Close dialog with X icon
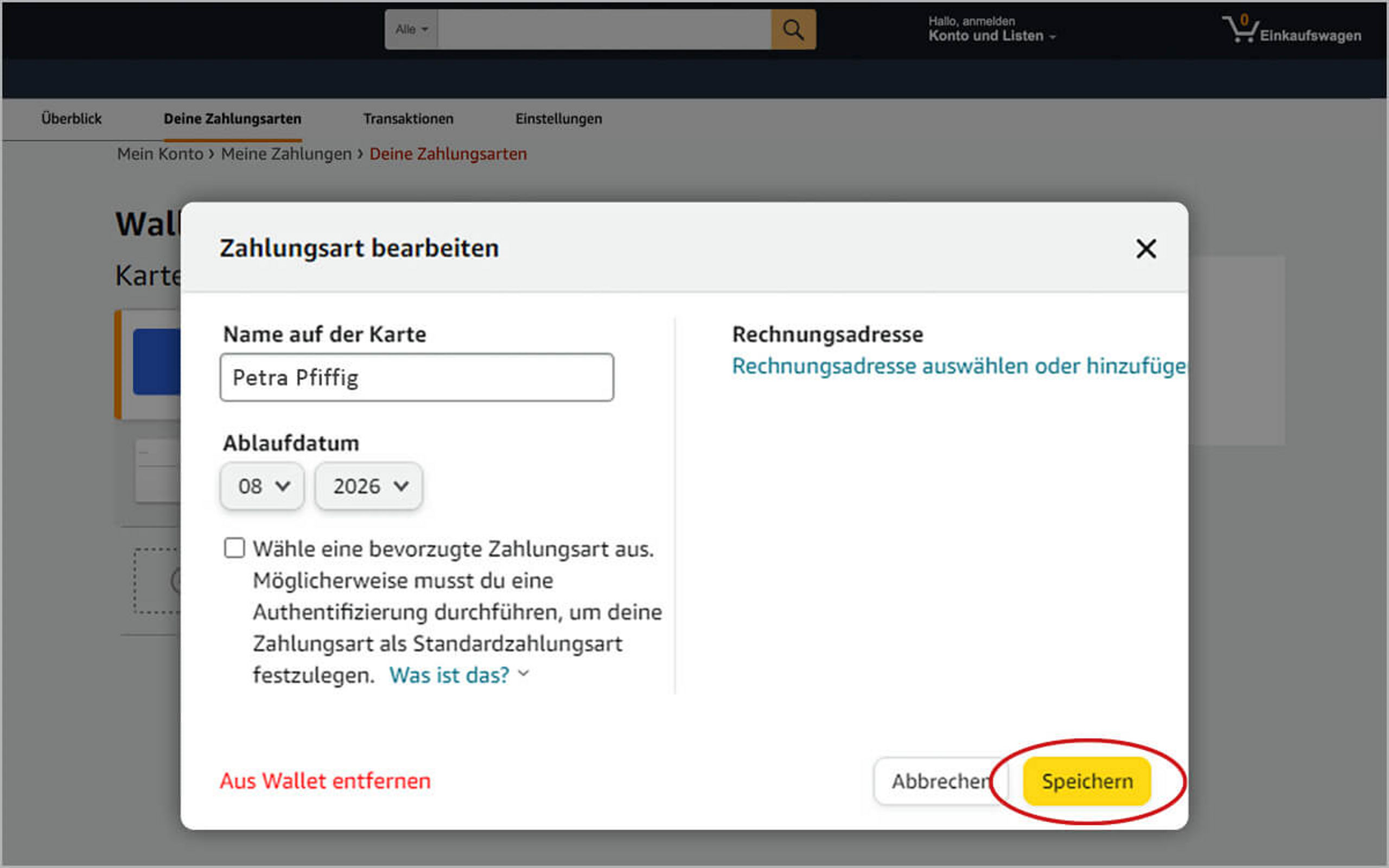Screen dimensions: 1389x868 point(1145,248)
